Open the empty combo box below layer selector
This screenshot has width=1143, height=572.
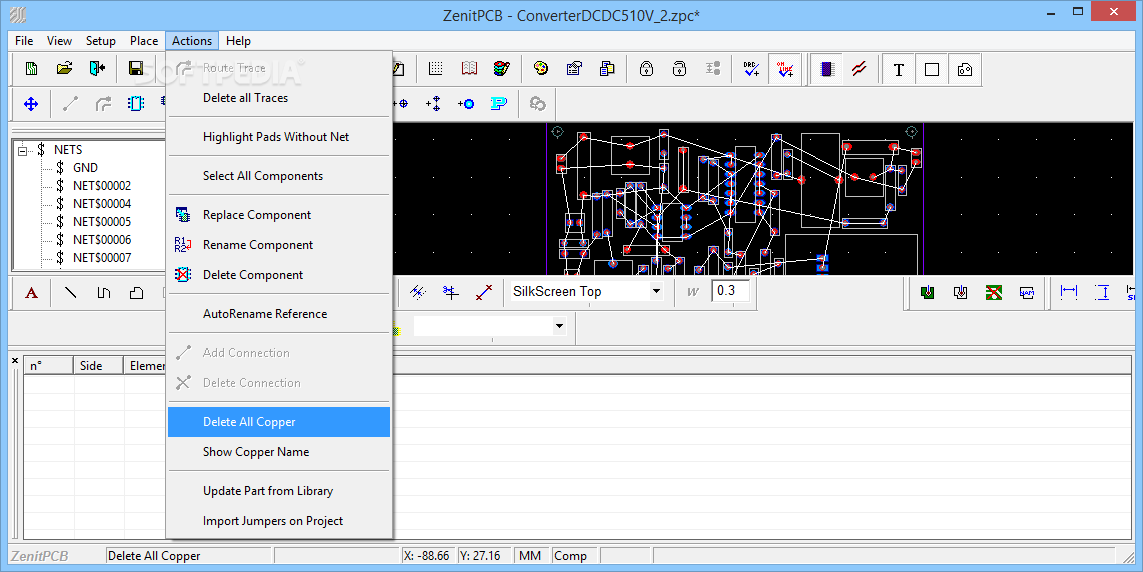(x=559, y=326)
